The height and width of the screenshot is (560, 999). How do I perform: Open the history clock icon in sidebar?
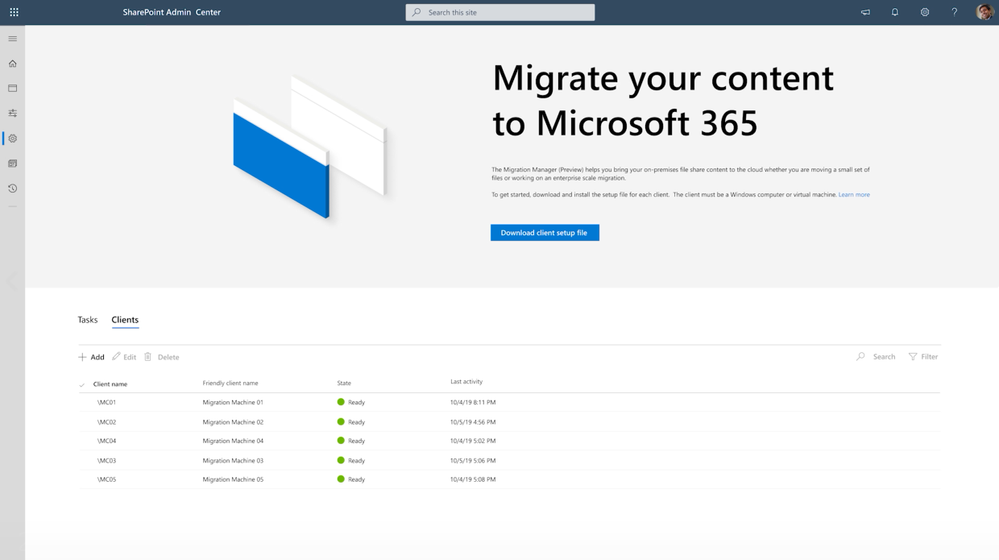(12, 189)
